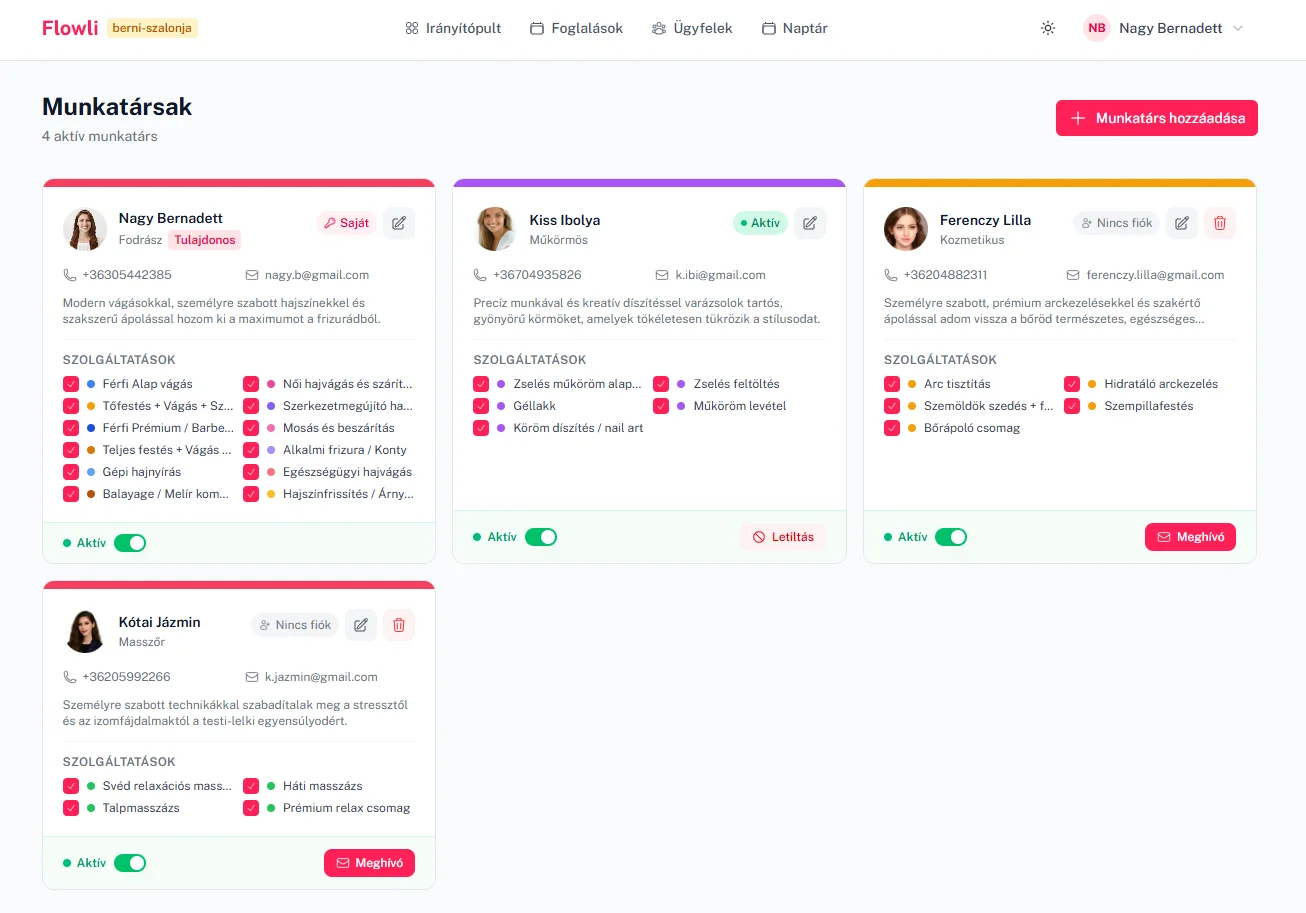Click Munkatárs hozzáadása button

point(1157,118)
